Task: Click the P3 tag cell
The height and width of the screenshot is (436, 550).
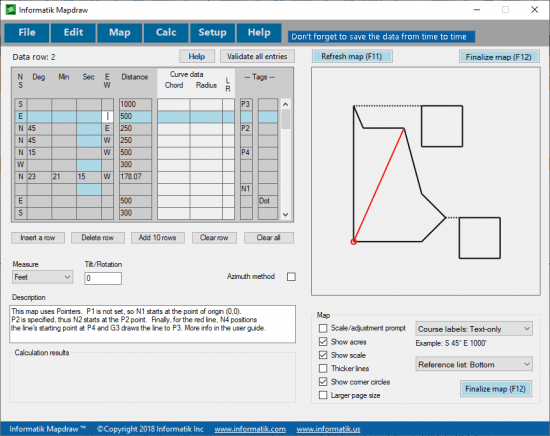Action: pyautogui.click(x=246, y=104)
